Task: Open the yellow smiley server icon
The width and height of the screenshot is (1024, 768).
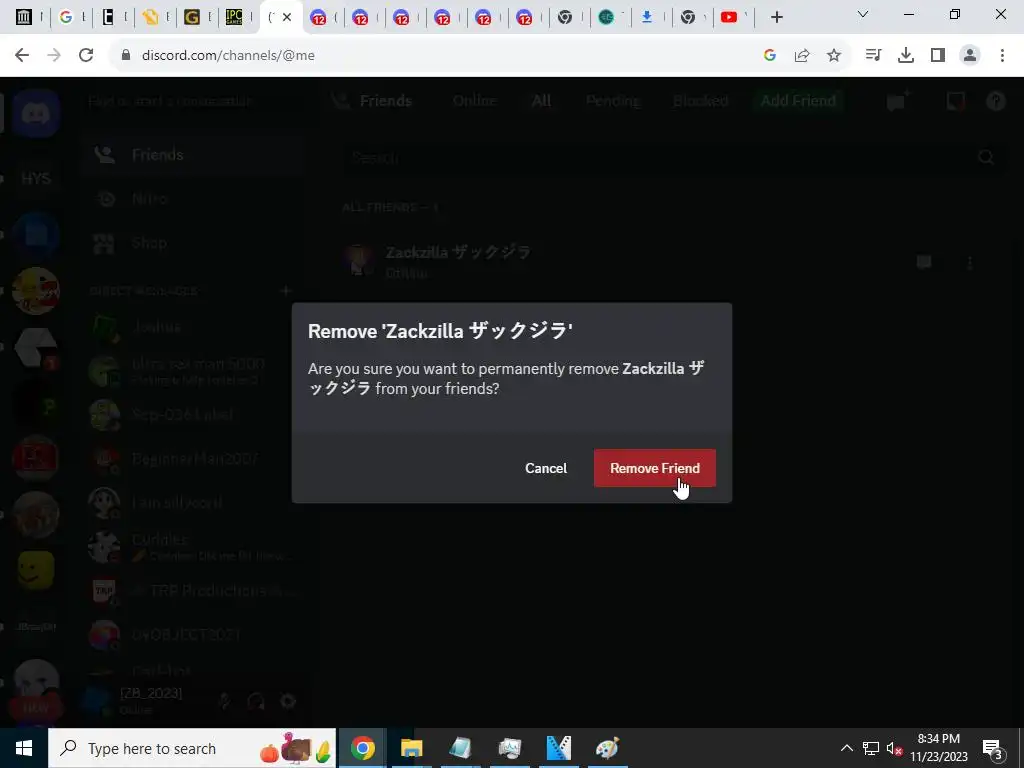Action: (x=36, y=570)
